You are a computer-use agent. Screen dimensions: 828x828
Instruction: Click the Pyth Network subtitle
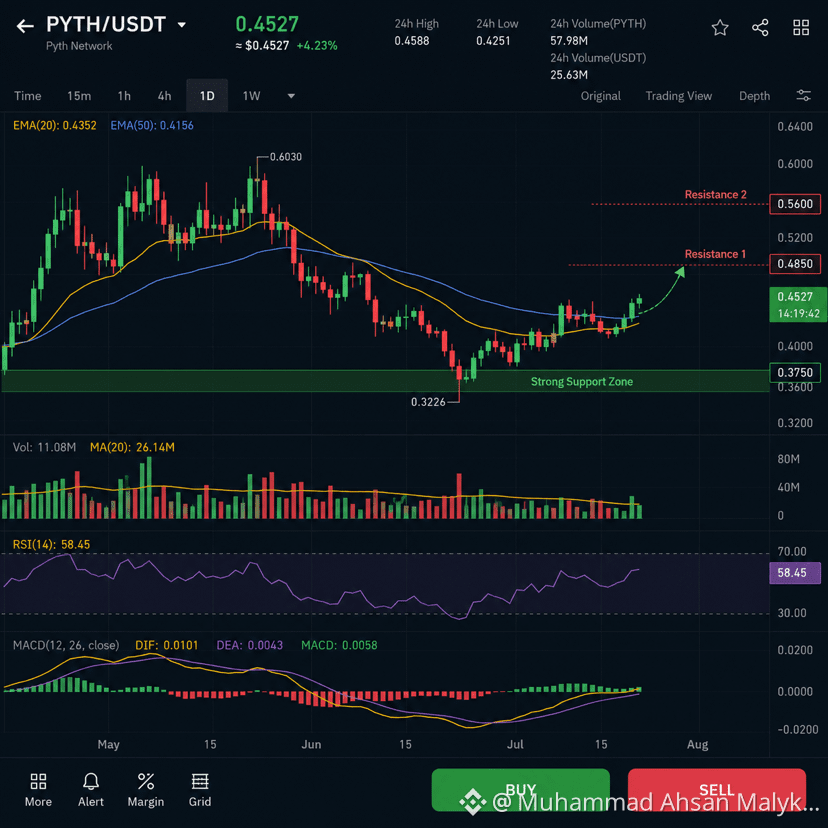click(79, 46)
